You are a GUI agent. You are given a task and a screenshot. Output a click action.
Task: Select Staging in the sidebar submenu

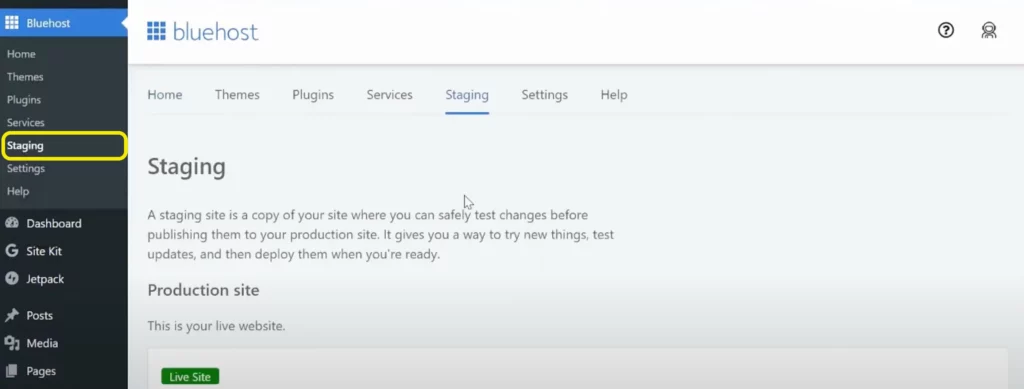pyautogui.click(x=25, y=146)
